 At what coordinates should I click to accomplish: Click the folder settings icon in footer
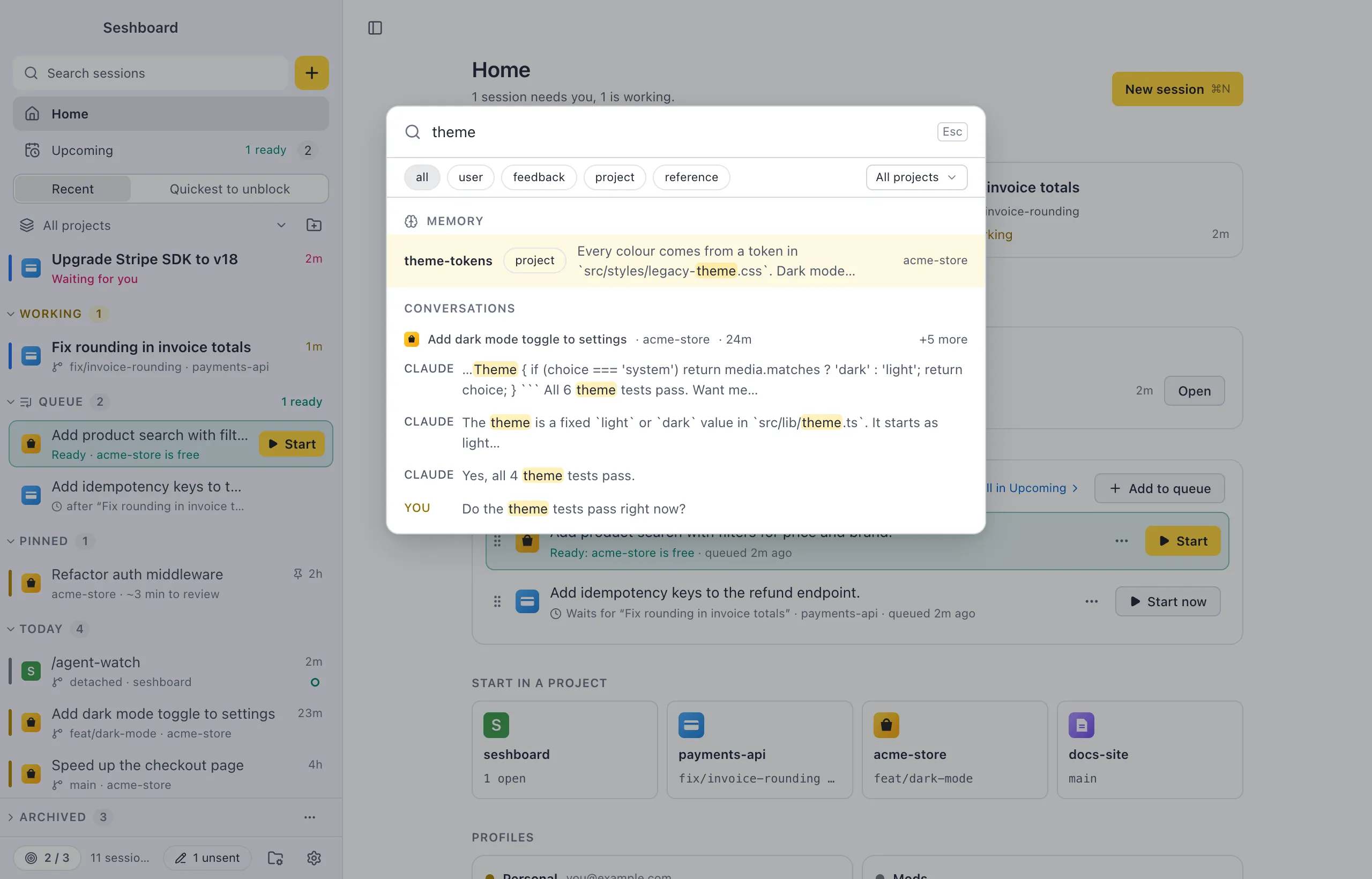click(x=275, y=858)
